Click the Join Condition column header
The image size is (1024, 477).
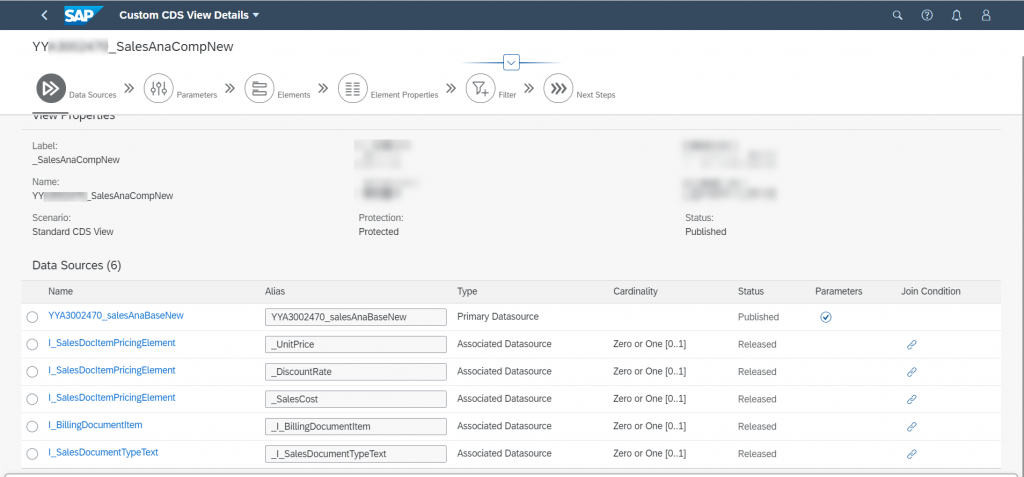click(x=931, y=291)
